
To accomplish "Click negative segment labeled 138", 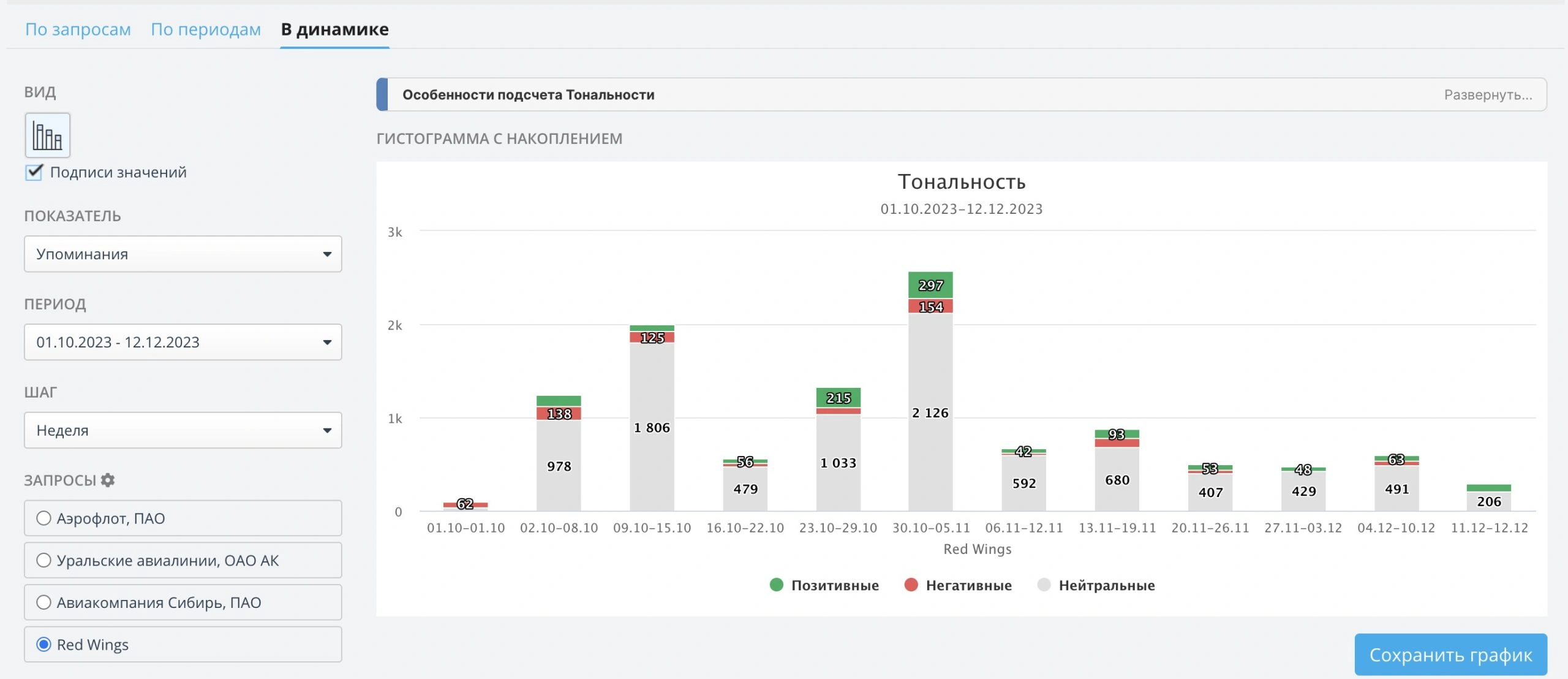I will coord(559,413).
